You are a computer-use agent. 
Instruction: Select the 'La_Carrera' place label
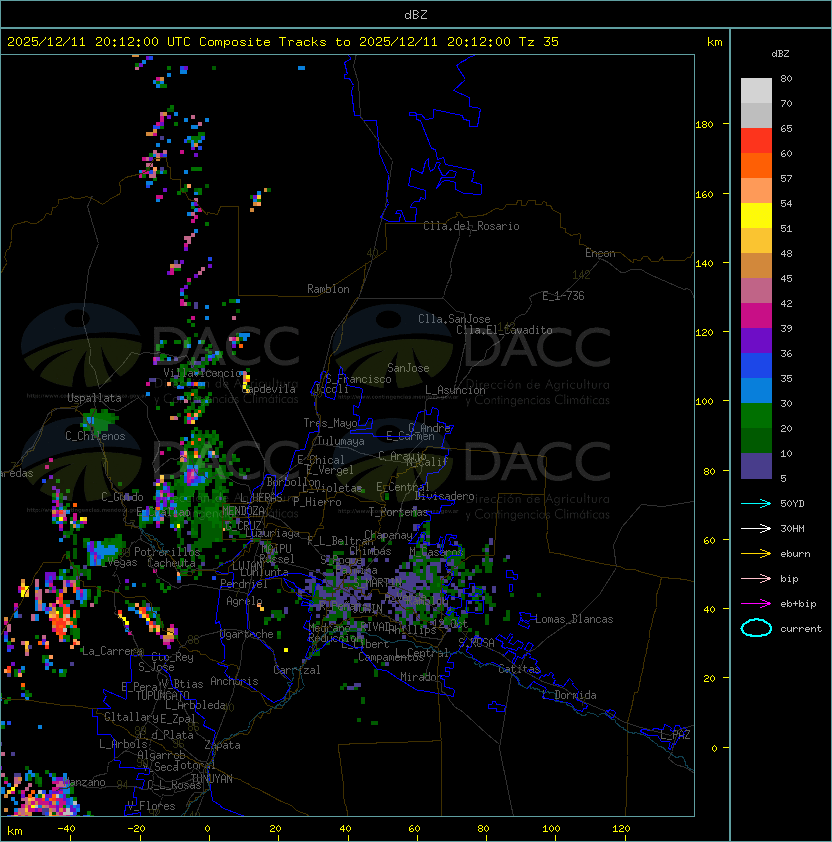coord(112,651)
